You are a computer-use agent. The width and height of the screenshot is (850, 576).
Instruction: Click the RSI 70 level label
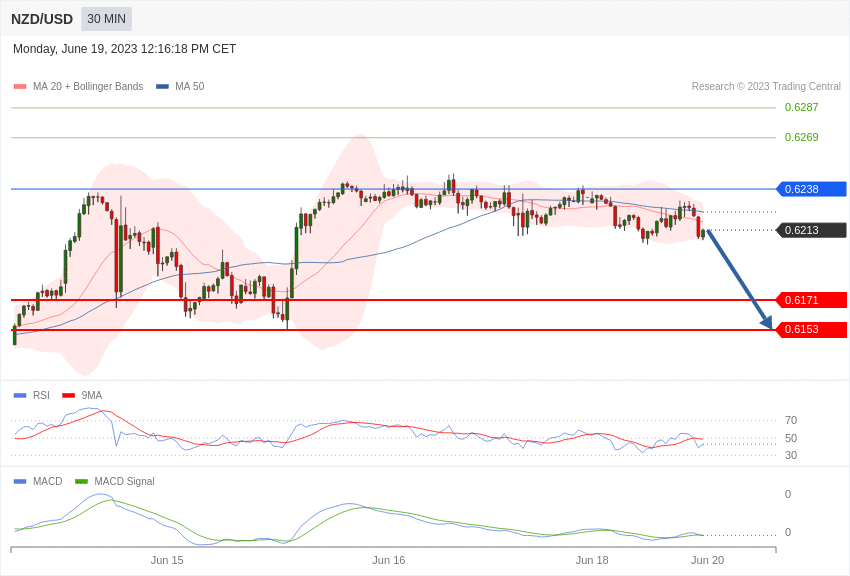791,420
